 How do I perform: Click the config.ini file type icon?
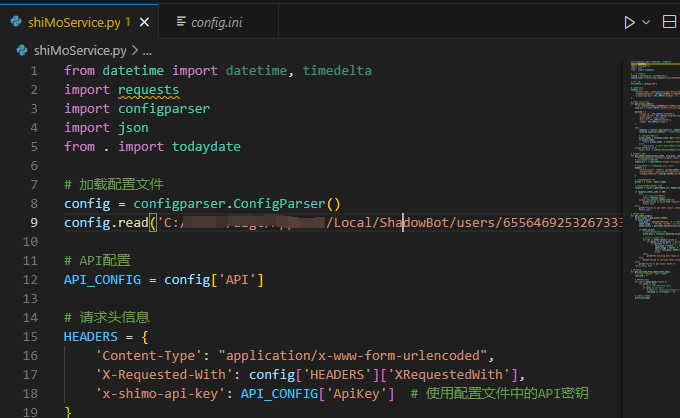pos(181,21)
